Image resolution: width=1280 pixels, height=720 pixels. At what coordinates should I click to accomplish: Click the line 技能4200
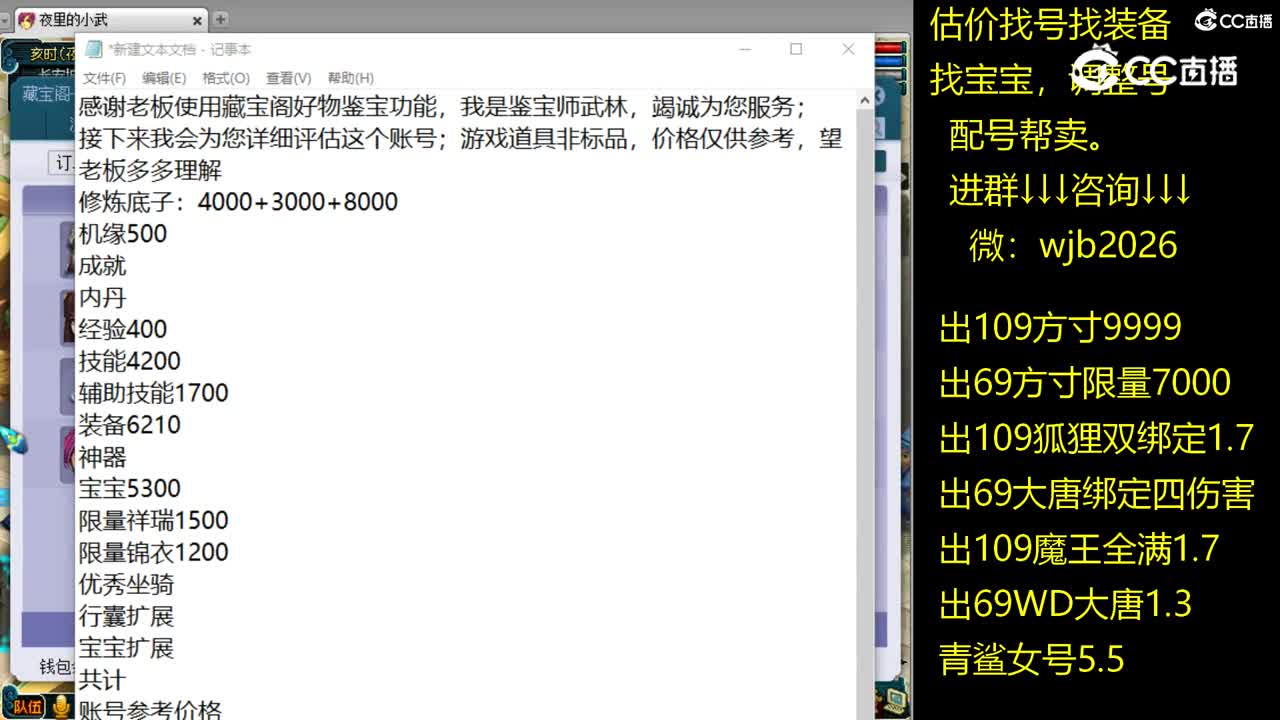coord(130,361)
